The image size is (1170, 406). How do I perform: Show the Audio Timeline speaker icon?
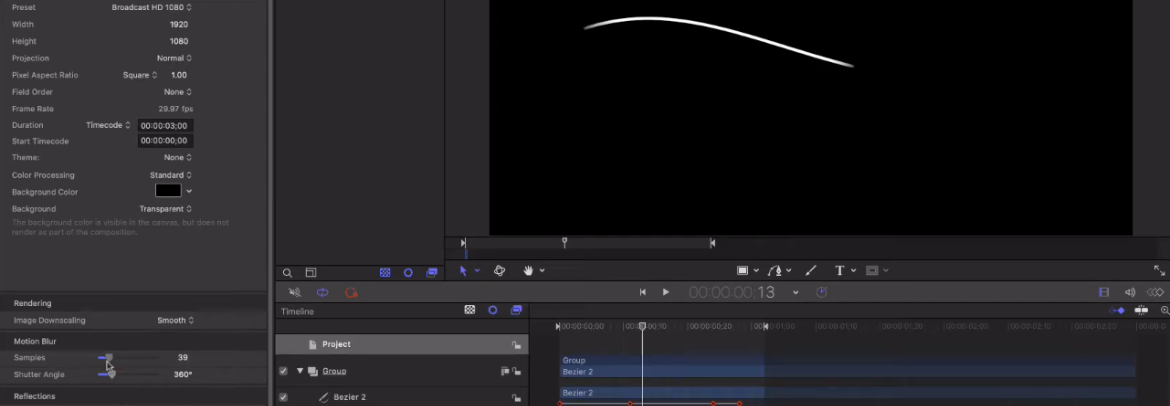click(x=1130, y=293)
